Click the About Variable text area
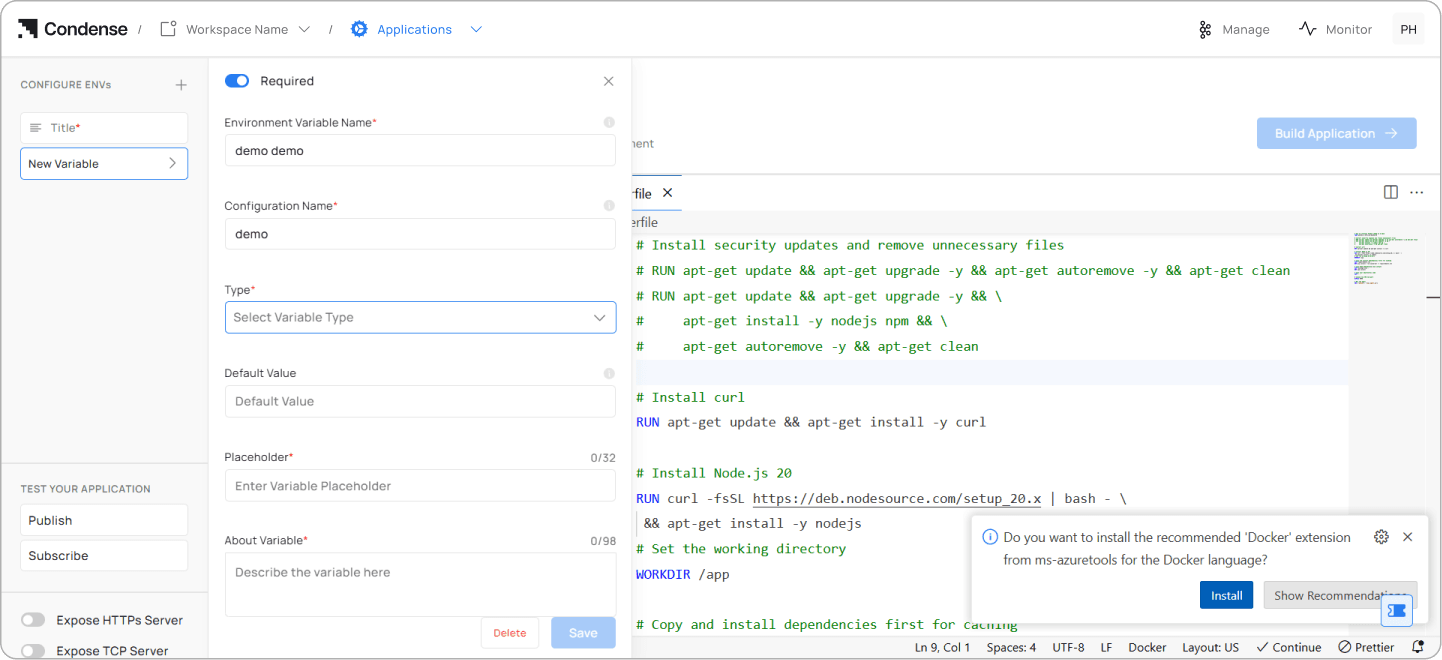 pos(420,584)
